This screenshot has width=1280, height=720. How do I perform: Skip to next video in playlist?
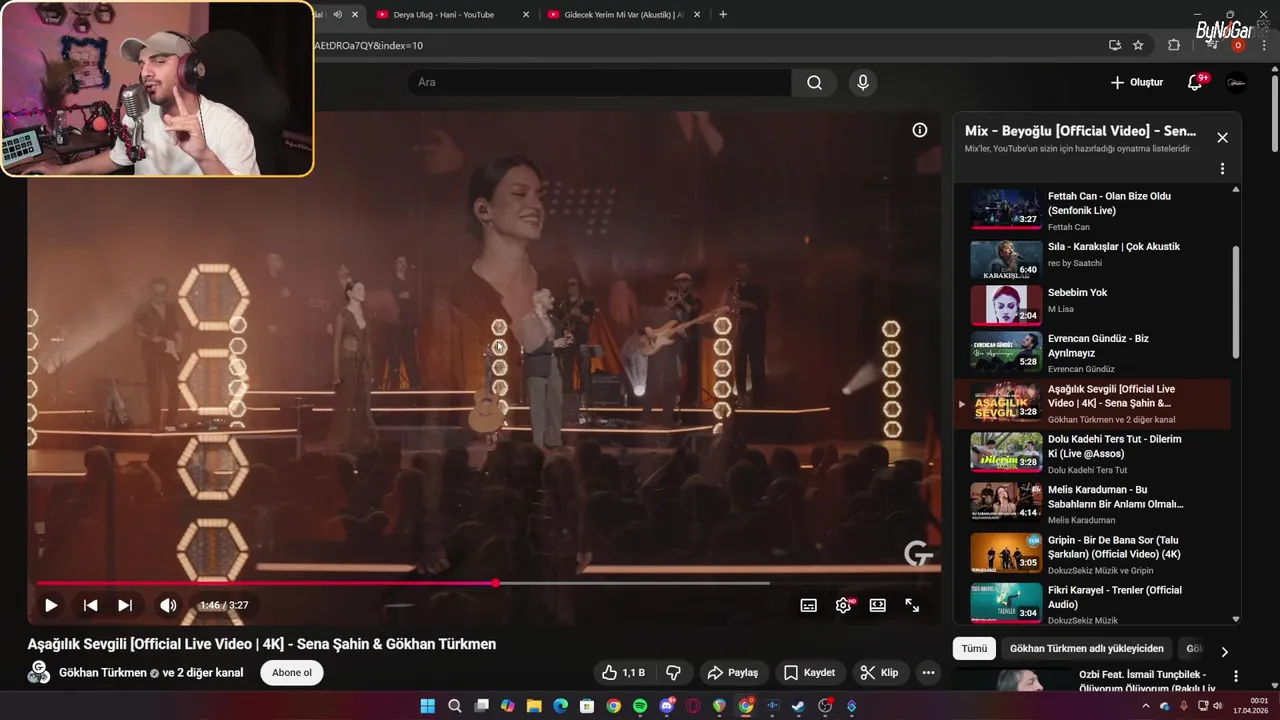(x=125, y=605)
